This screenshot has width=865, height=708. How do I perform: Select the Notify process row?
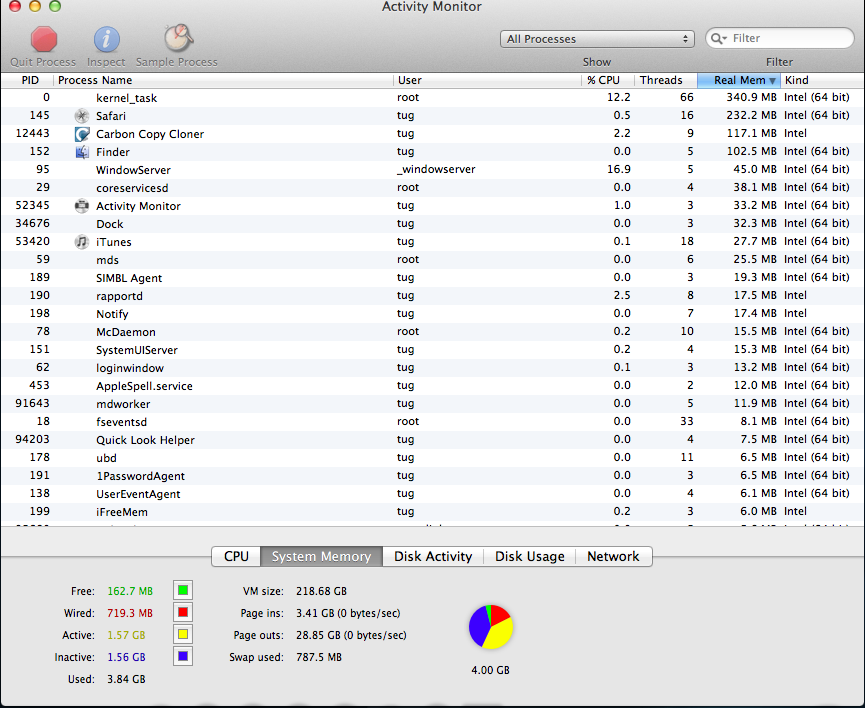pyautogui.click(x=432, y=313)
